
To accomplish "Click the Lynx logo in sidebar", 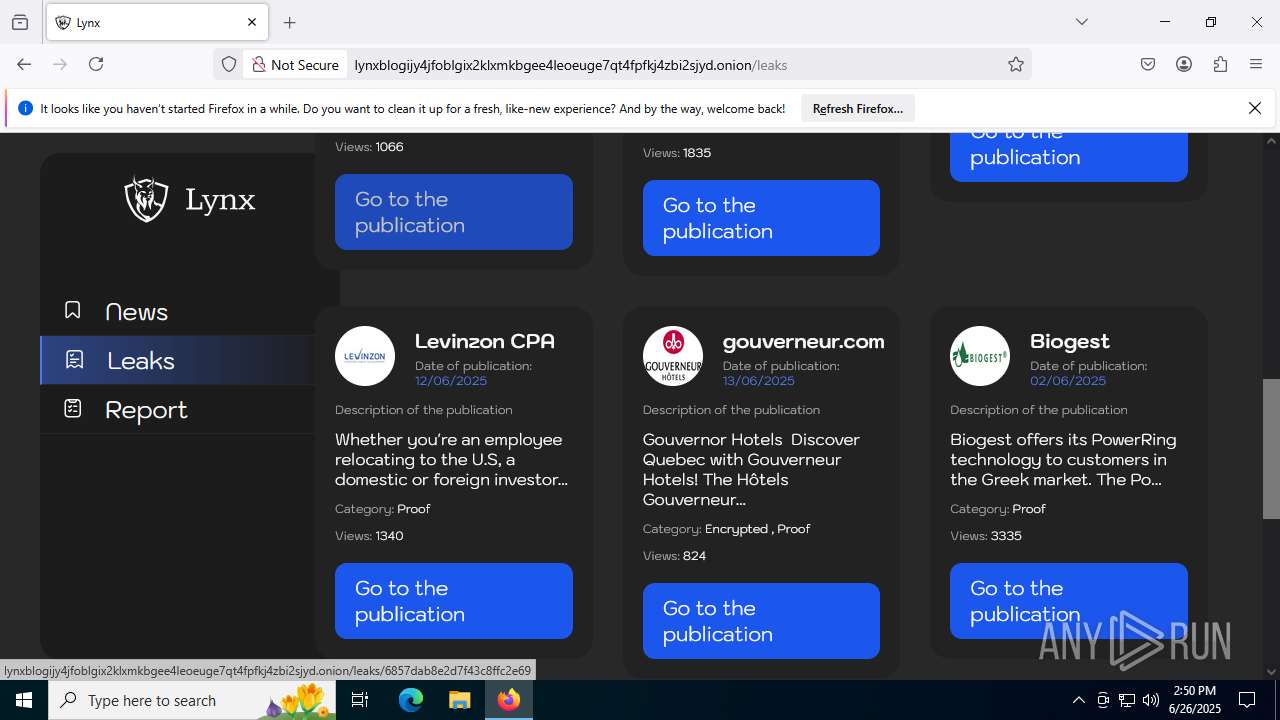I will pos(190,199).
